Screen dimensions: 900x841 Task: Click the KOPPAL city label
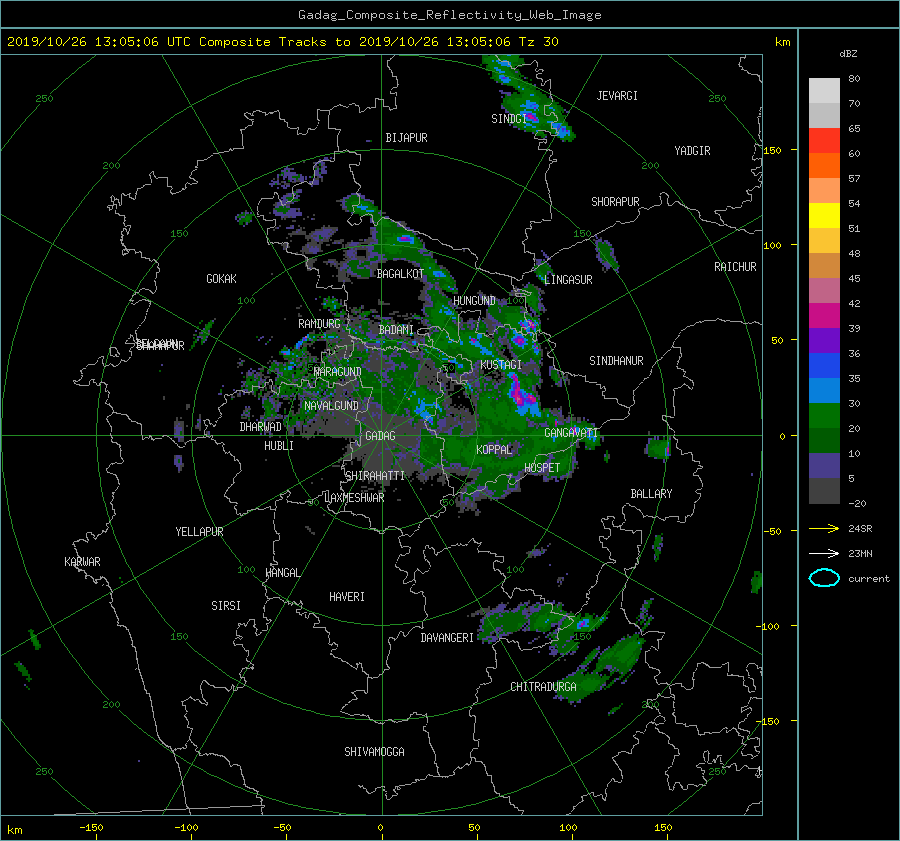494,450
